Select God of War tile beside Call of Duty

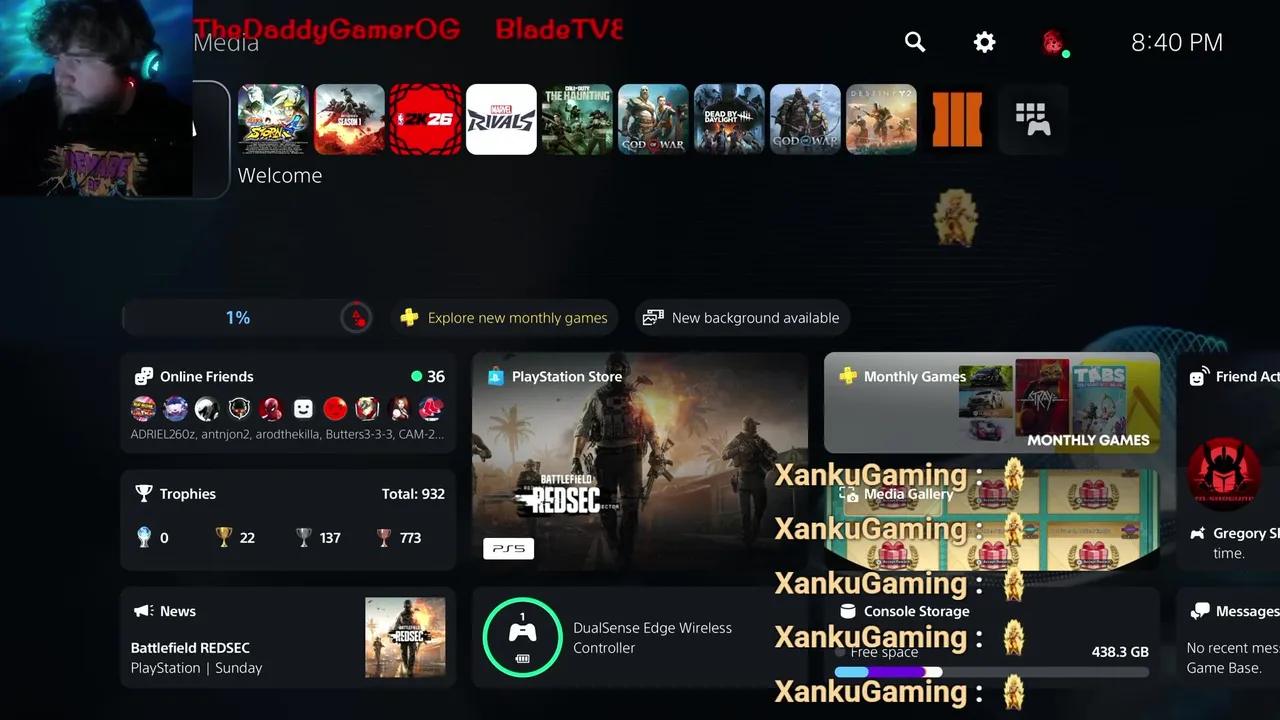[x=654, y=119]
